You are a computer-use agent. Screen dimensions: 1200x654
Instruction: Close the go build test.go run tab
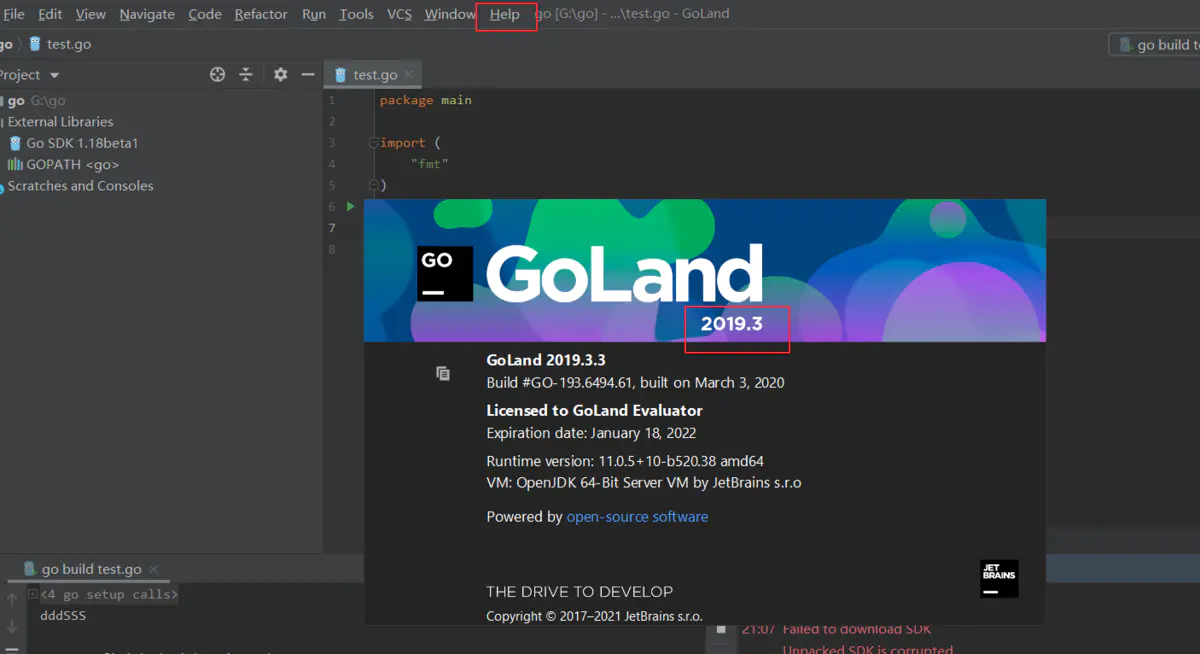[153, 570]
